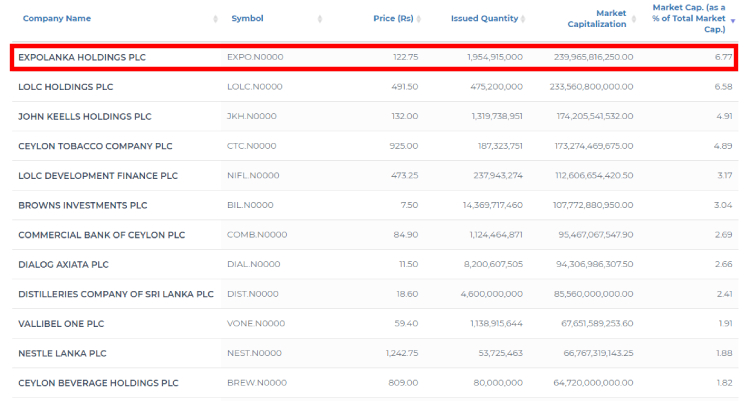Click issued quantity 8,200,607,505
Viewport: 750px width, 401px height.
[494, 265]
